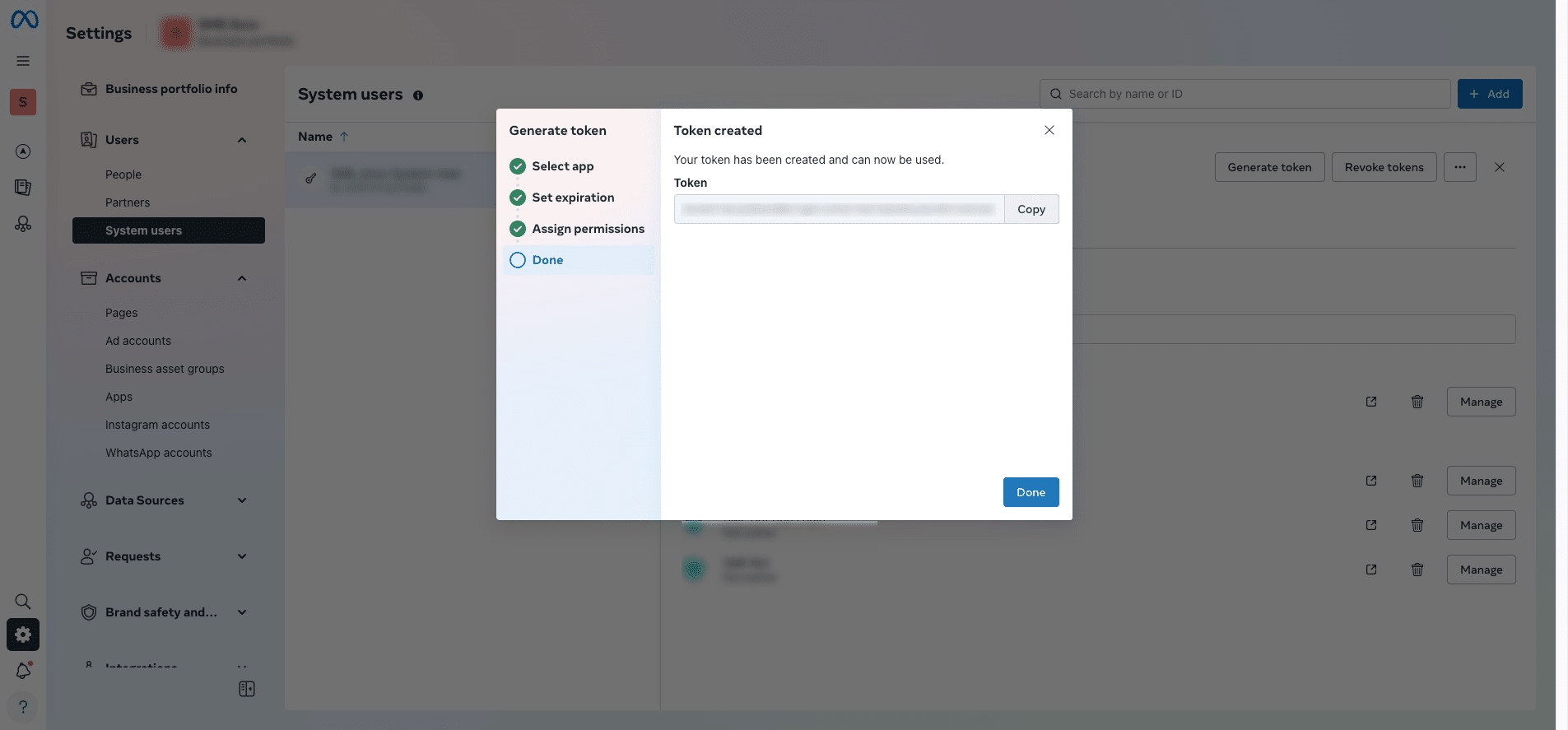Click trash icon in third Manage row
The image size is (1568, 730).
[x=1417, y=525]
